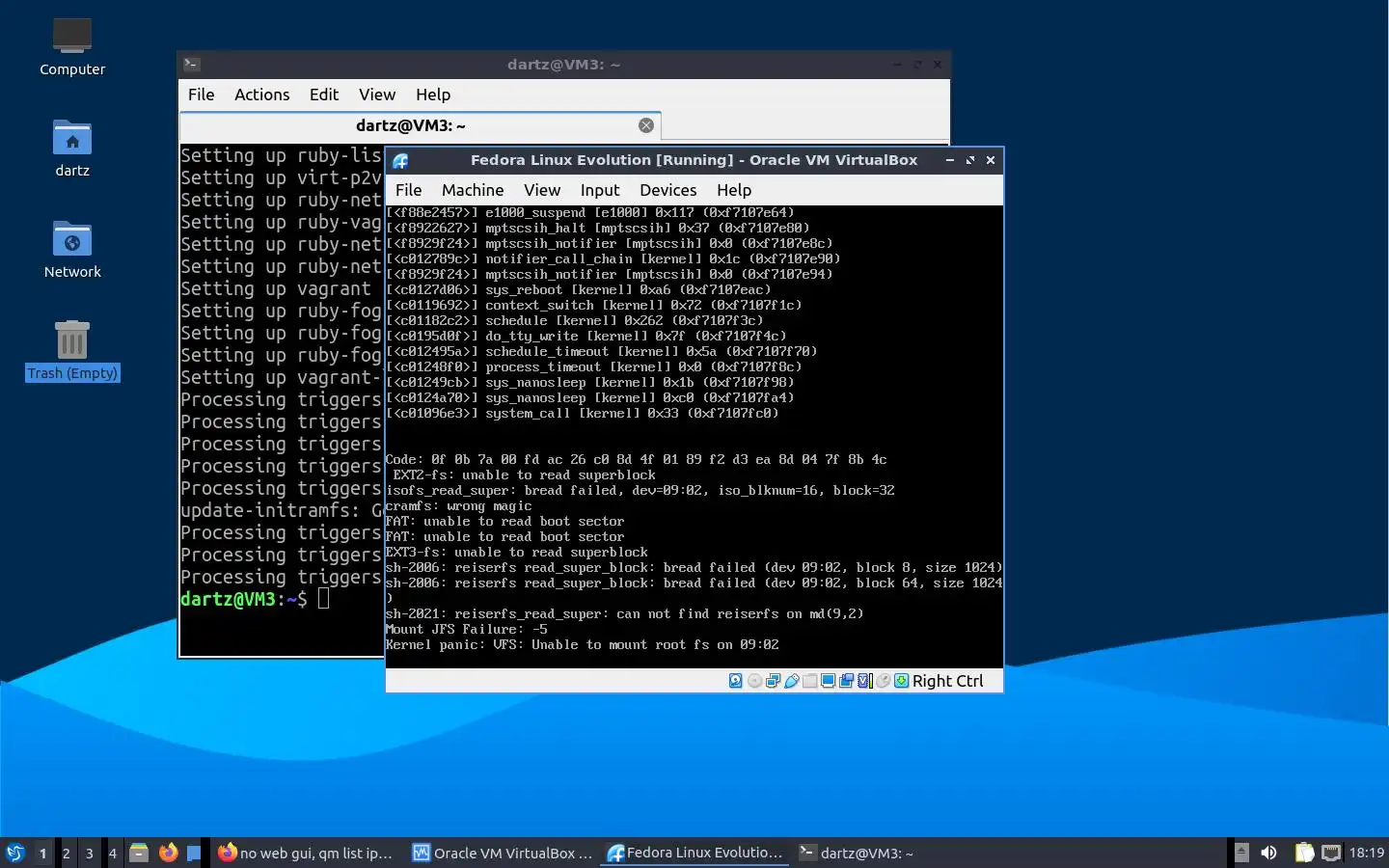
Task: Click the show desktop icon in taskbar
Action: coord(194,853)
